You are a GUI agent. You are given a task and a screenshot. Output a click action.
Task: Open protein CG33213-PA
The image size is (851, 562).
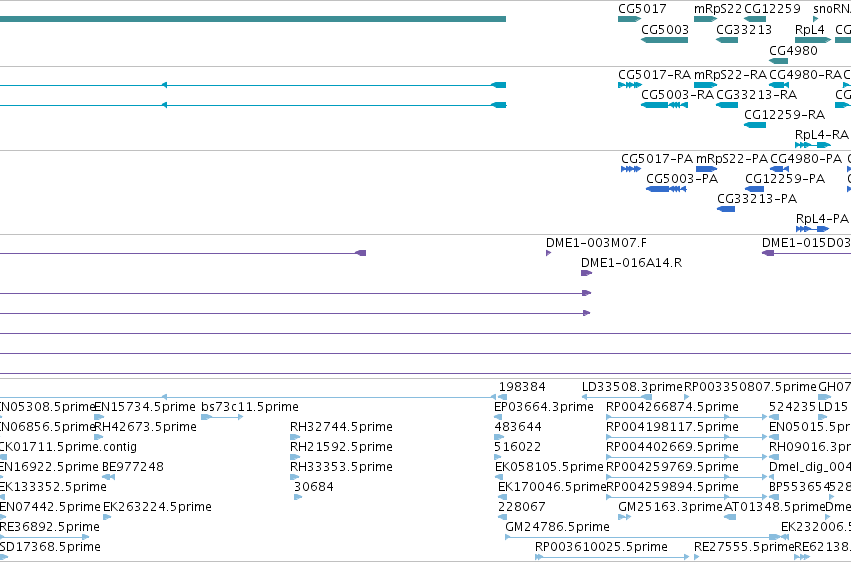[757, 199]
